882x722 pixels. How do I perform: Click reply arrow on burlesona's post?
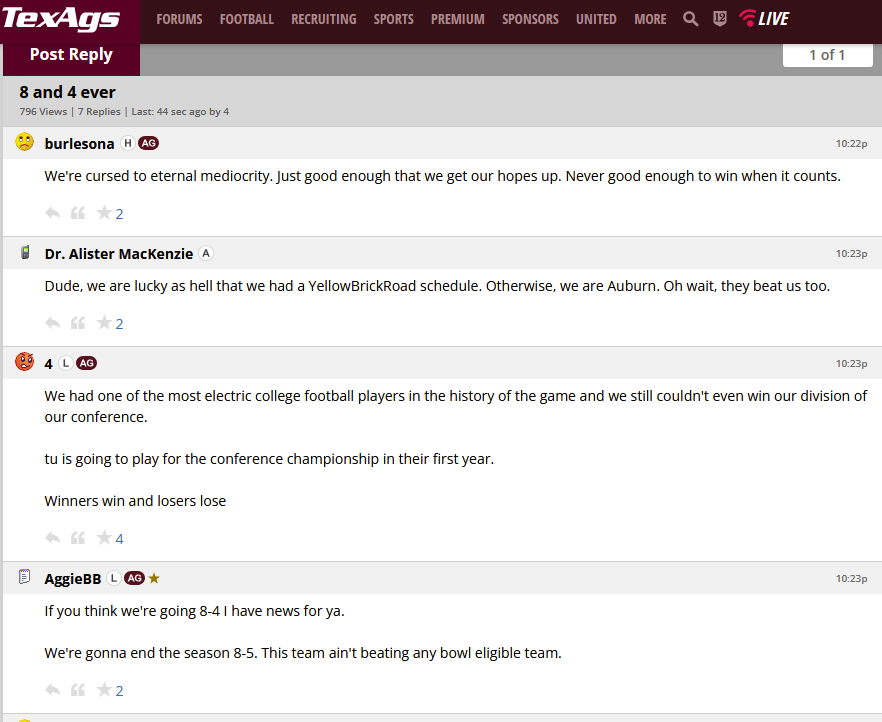pos(52,213)
